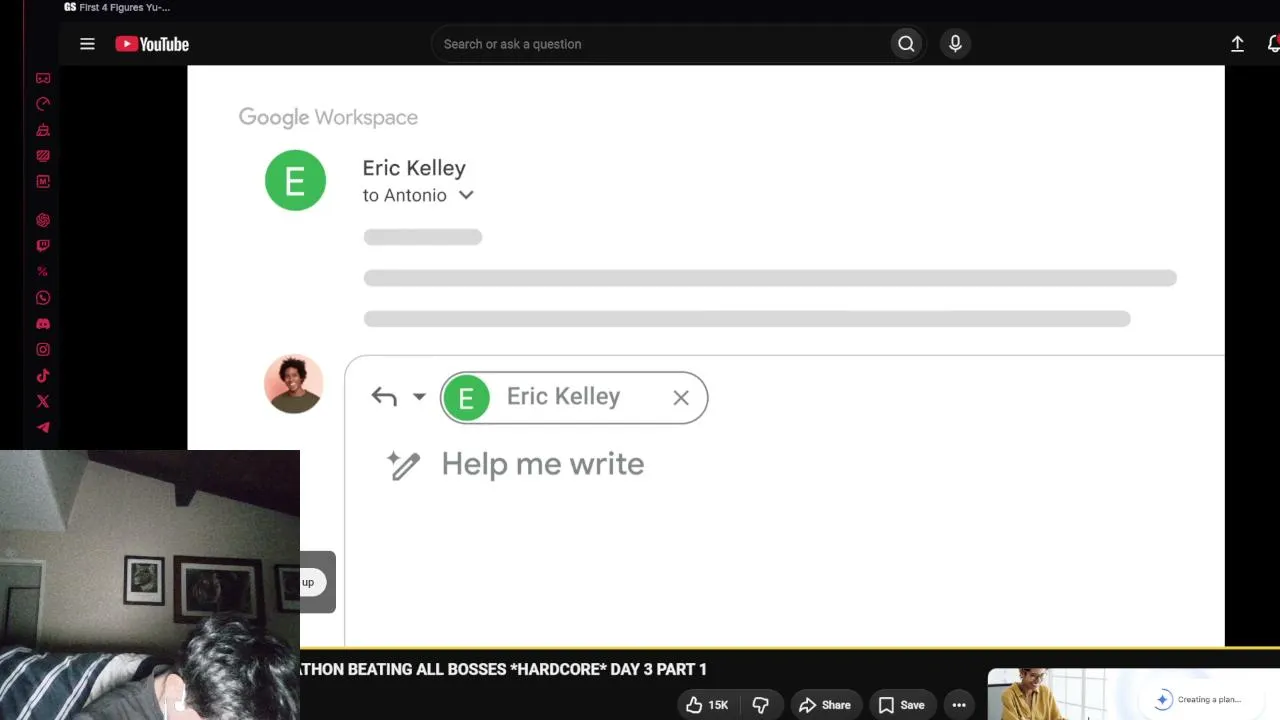Click the green E sender avatar

295,180
